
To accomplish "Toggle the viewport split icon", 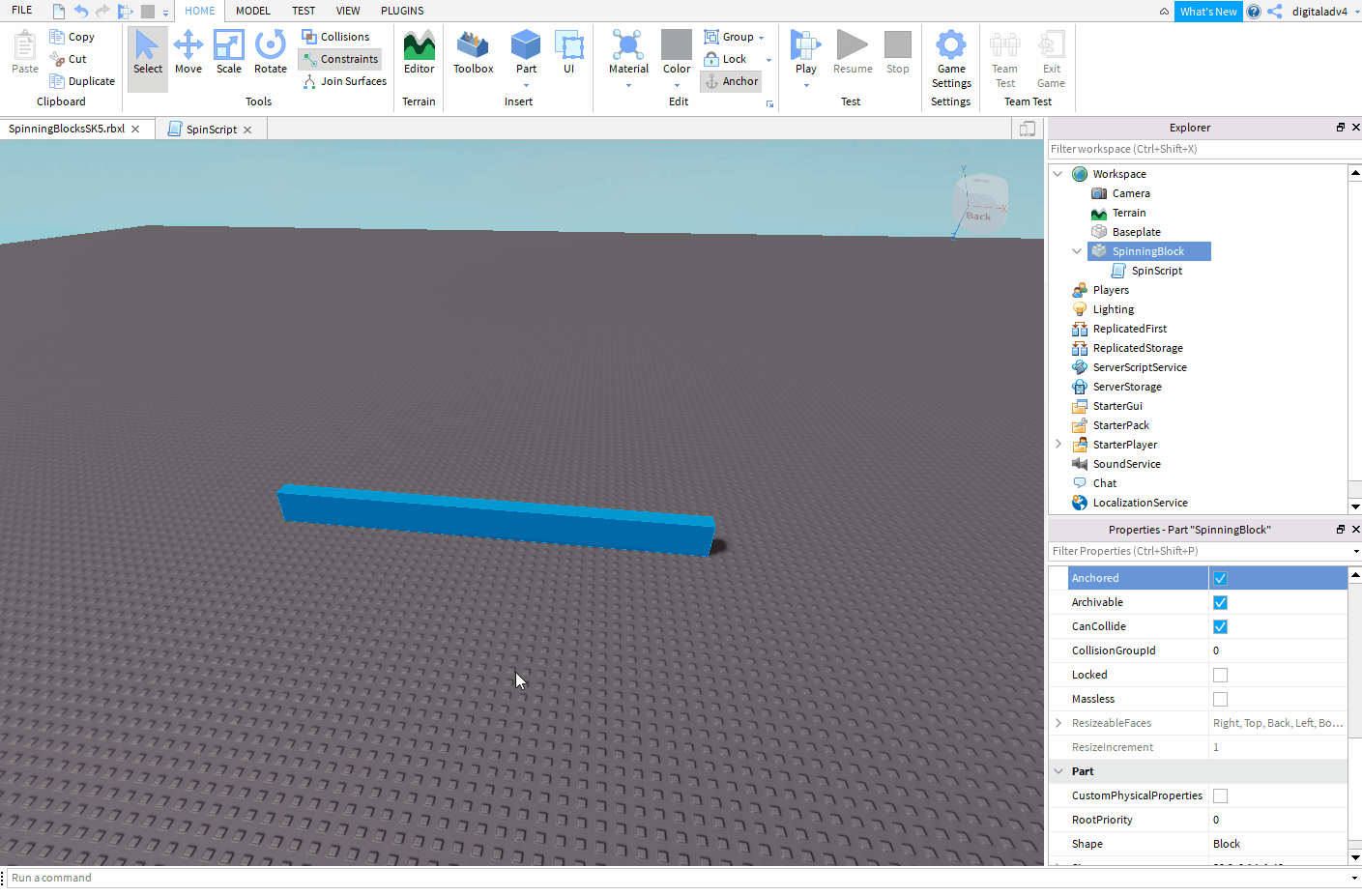I will (1028, 129).
